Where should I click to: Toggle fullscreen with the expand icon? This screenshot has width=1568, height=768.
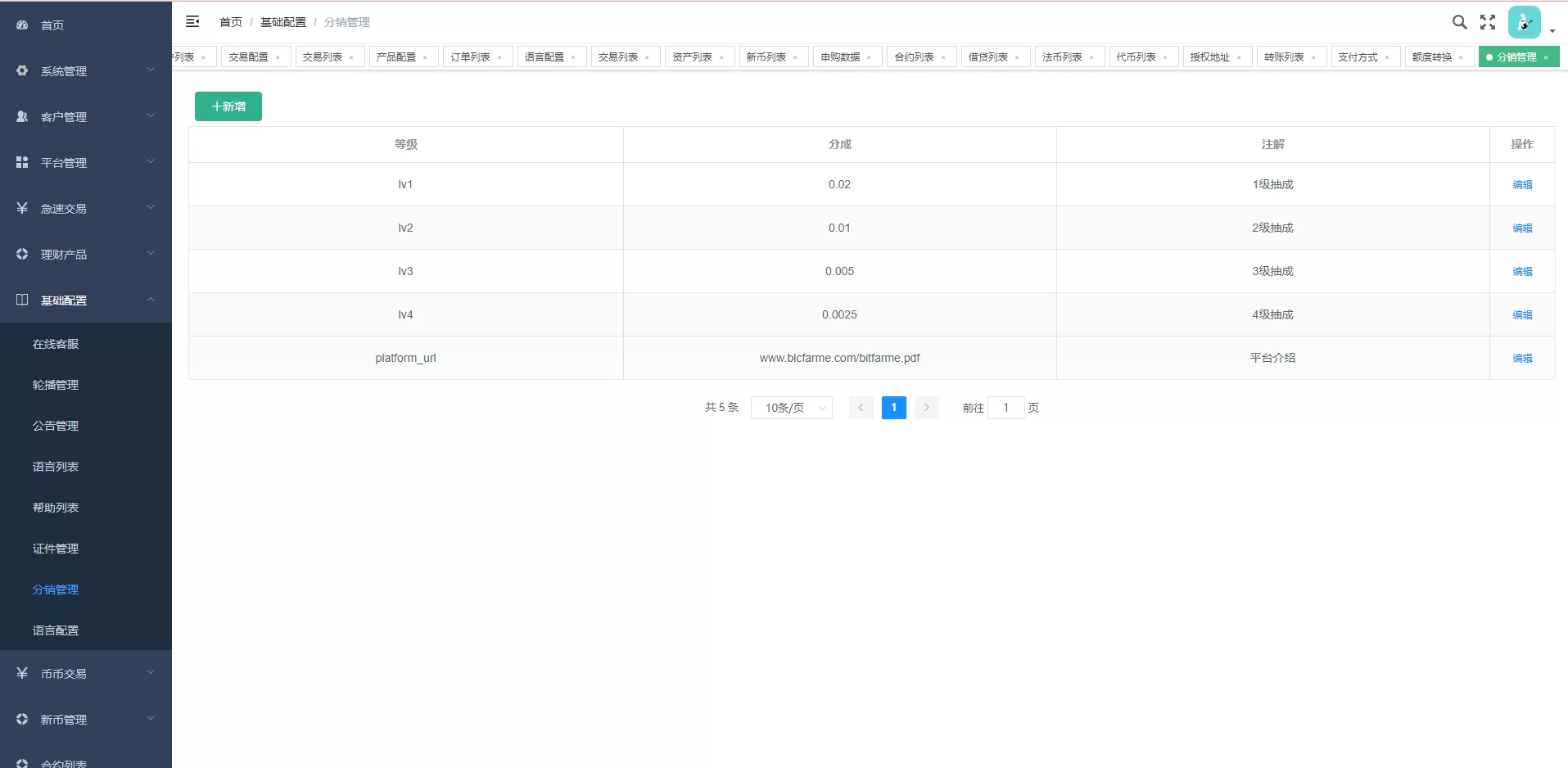[1488, 22]
